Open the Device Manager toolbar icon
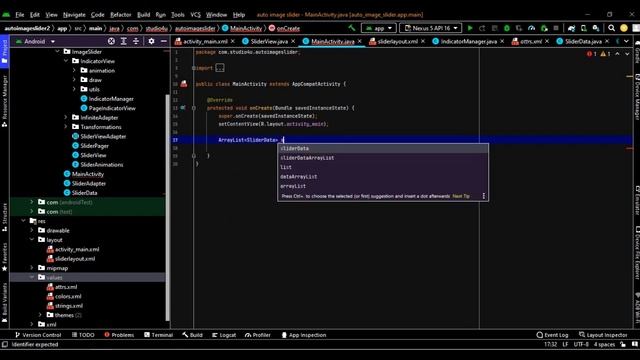The height and width of the screenshot is (360, 640). [584, 28]
